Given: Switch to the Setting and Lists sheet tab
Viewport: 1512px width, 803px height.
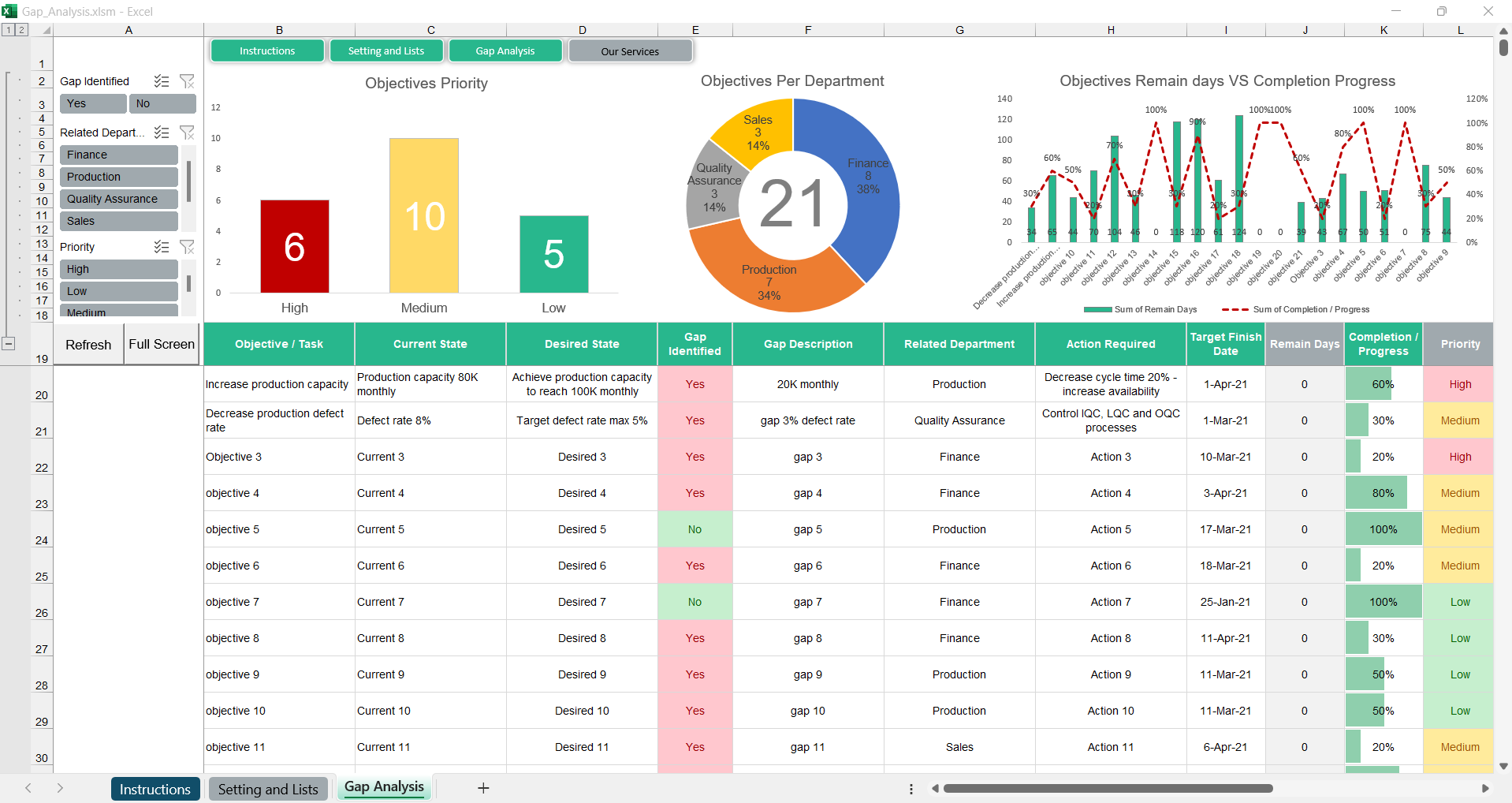Looking at the screenshot, I should 268,789.
